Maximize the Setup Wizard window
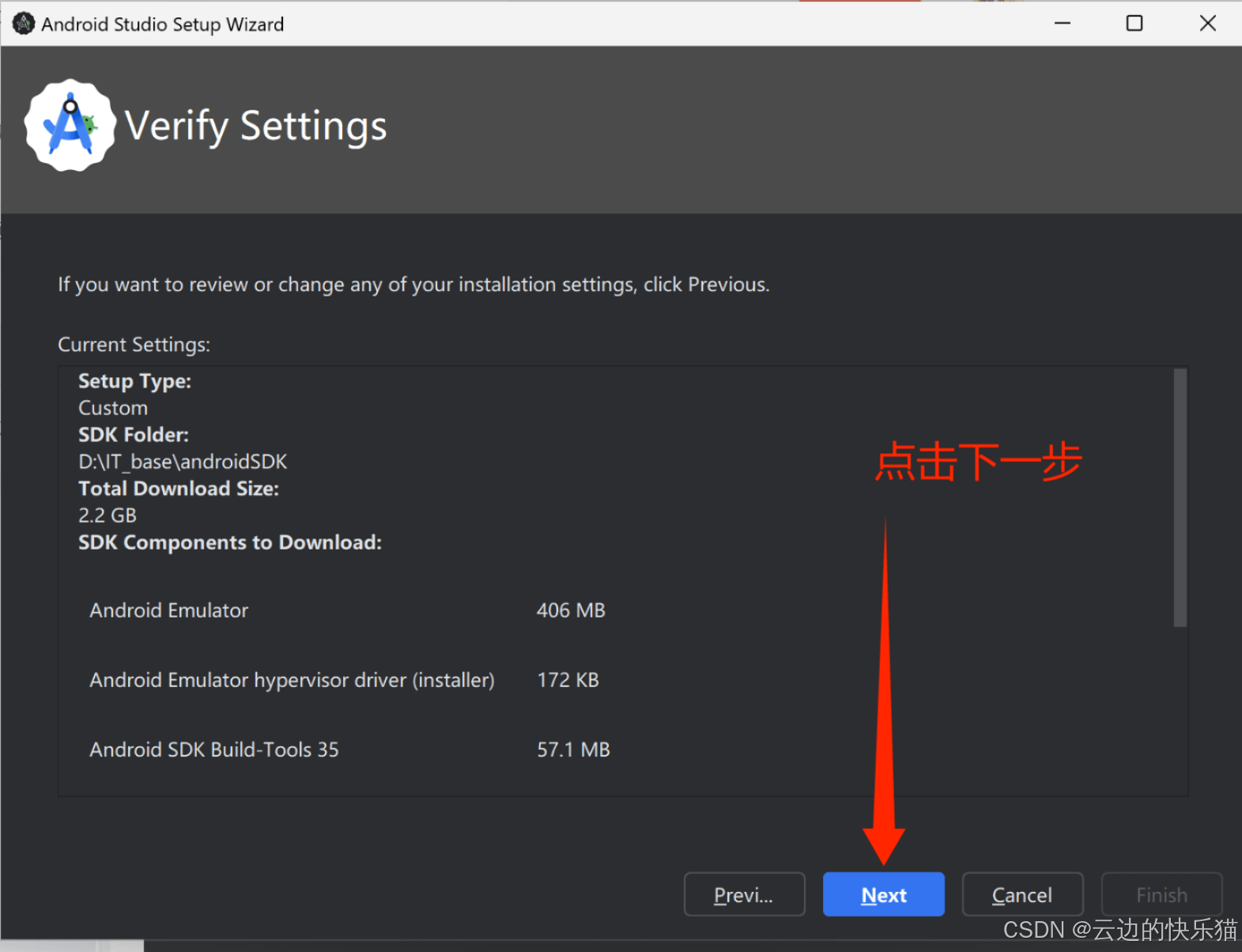The height and width of the screenshot is (952, 1242). point(1134,23)
